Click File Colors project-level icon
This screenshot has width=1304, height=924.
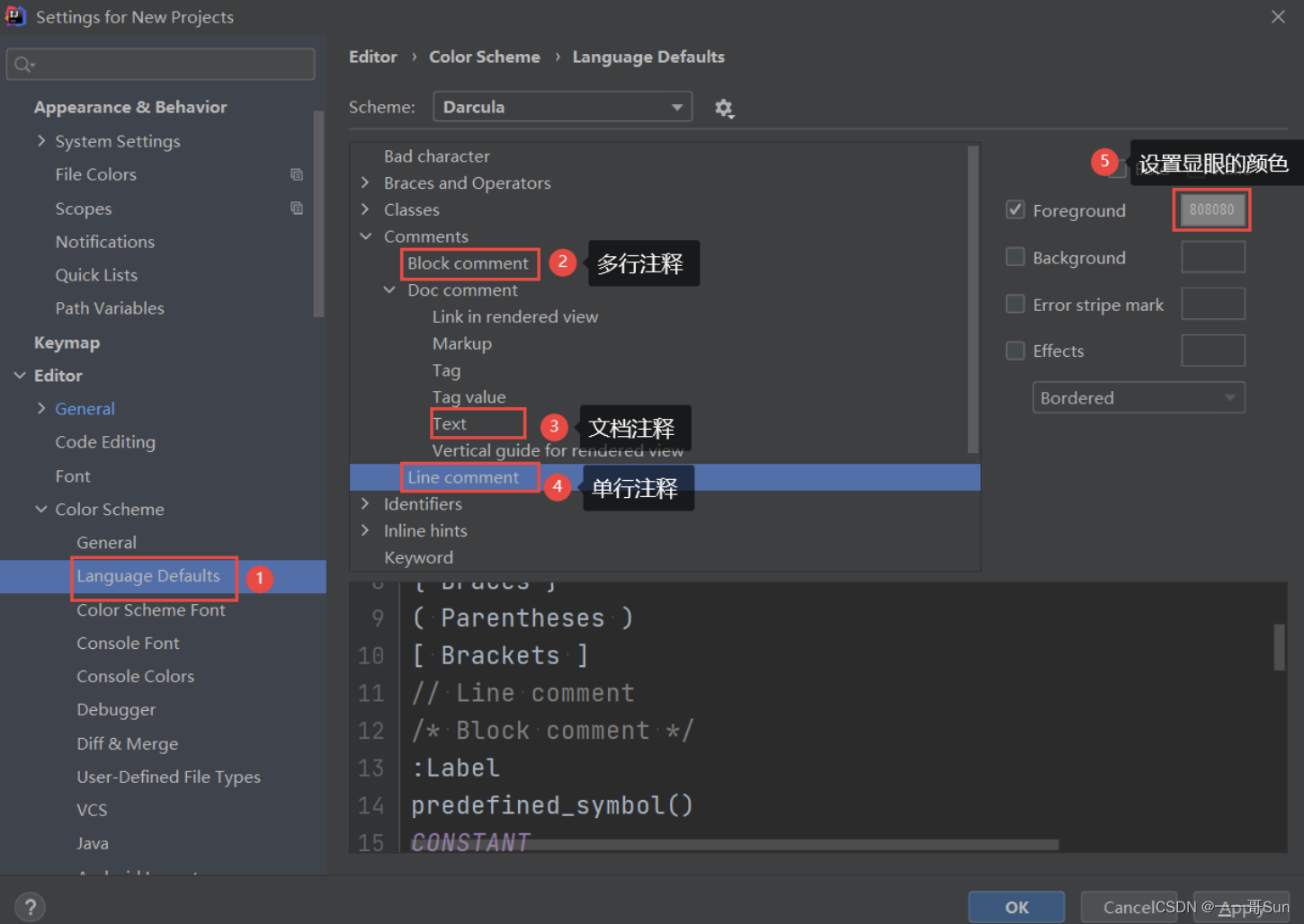coord(297,174)
